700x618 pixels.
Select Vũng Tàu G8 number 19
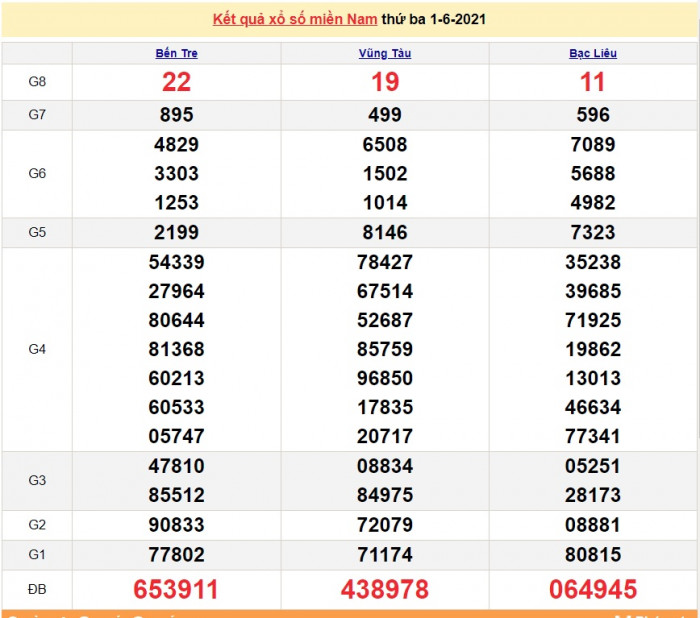pyautogui.click(x=385, y=82)
